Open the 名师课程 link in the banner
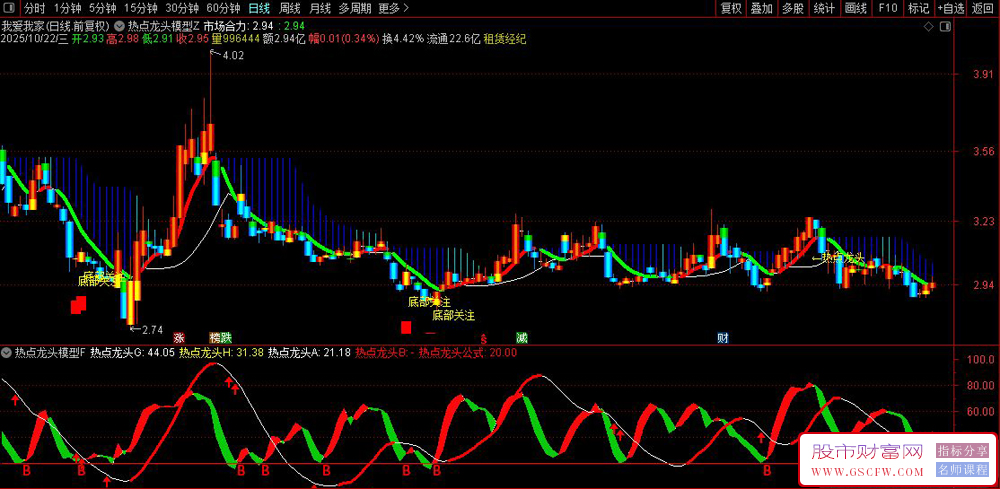The height and width of the screenshot is (489, 1000). (962, 471)
